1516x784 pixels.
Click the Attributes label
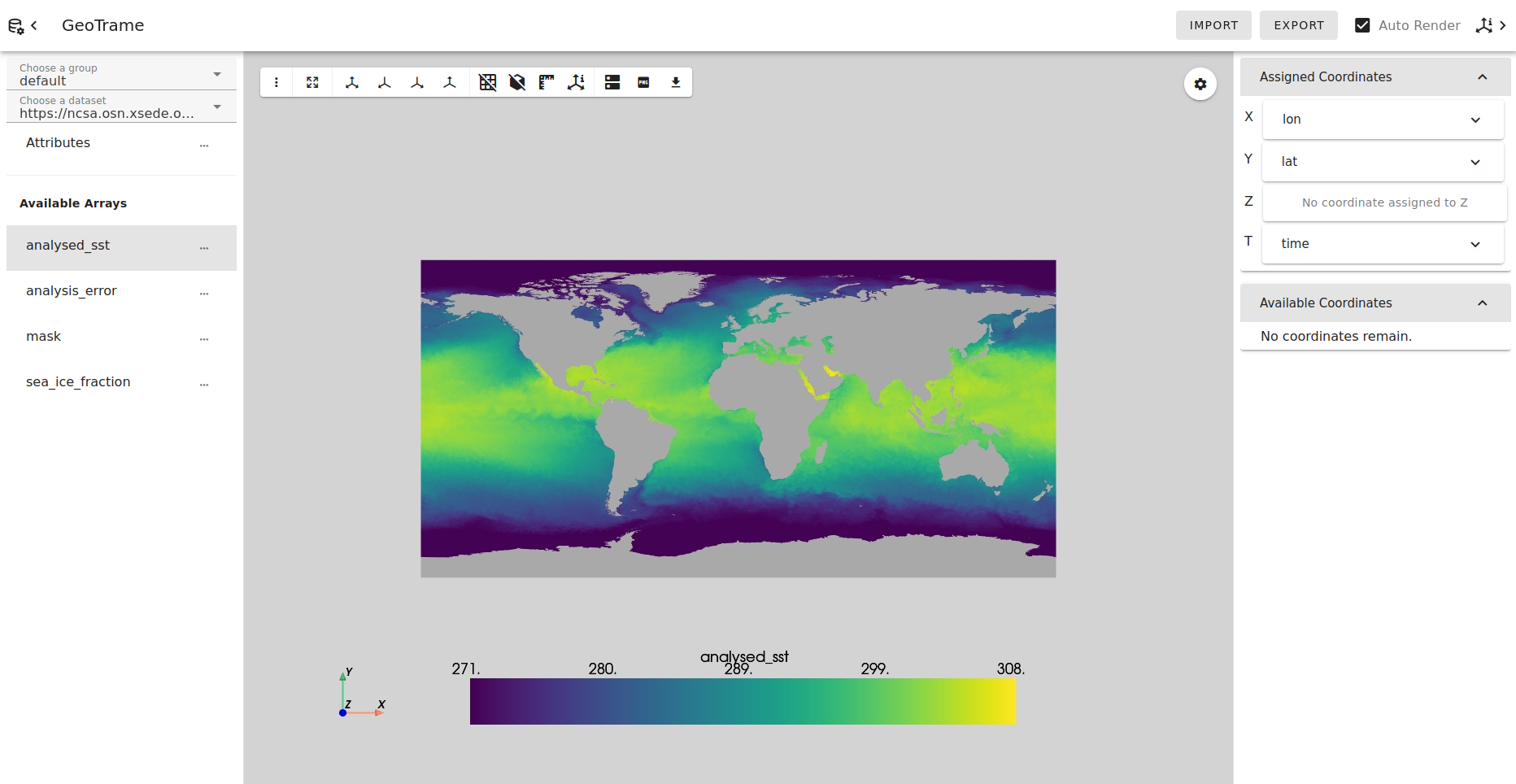58,142
